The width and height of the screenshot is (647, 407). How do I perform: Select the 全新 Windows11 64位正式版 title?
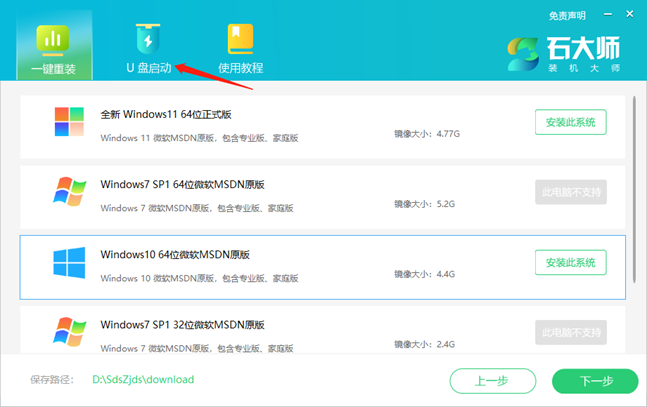(166, 114)
